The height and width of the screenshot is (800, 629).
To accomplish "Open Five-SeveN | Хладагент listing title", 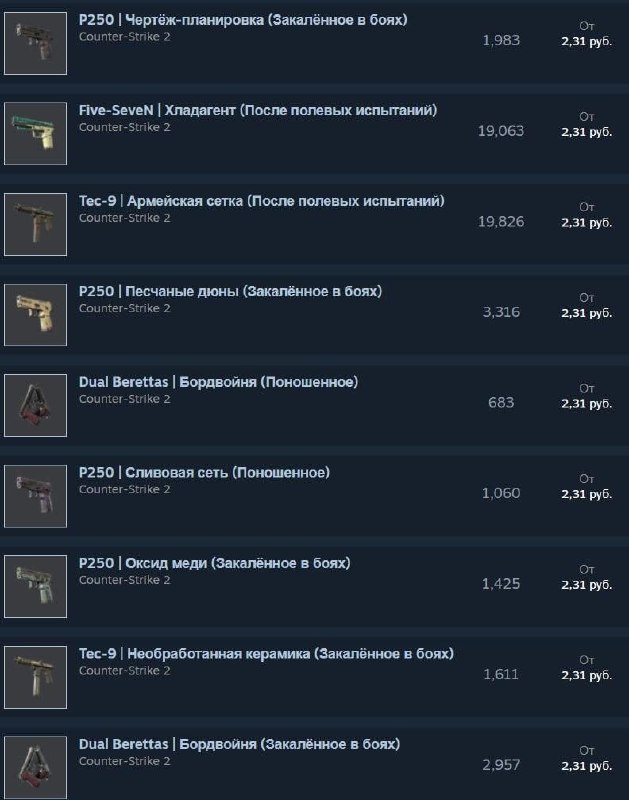I will (x=258, y=110).
